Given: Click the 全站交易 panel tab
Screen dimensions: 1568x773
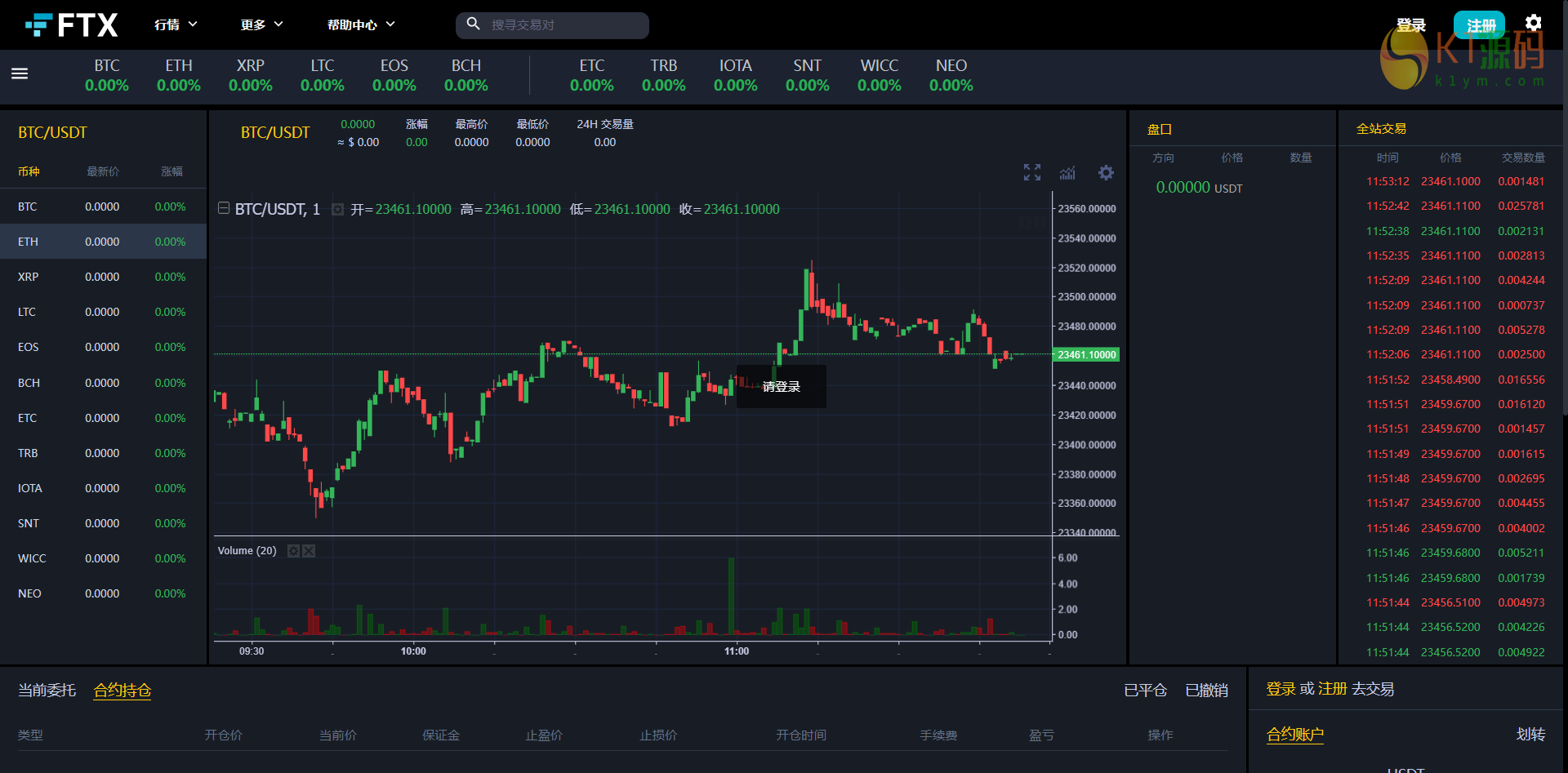Looking at the screenshot, I should (x=1381, y=129).
